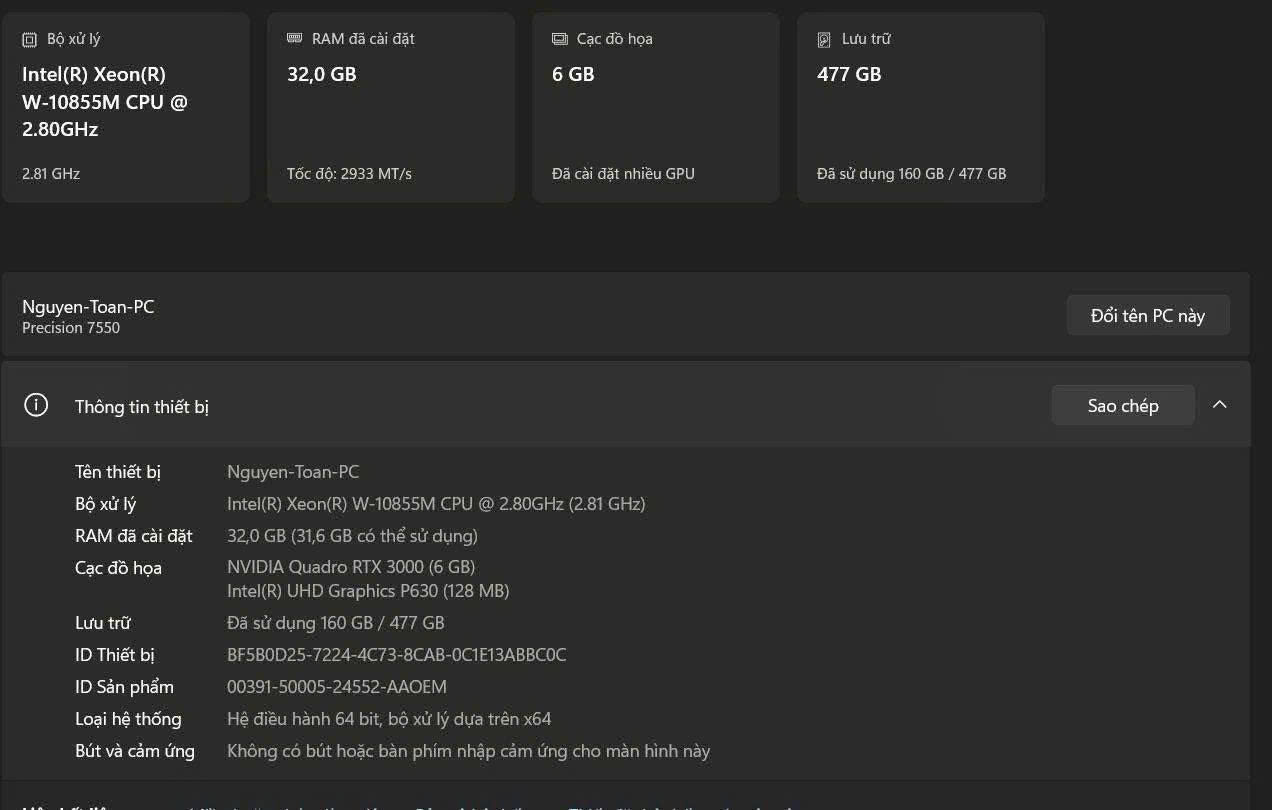Click the Intel(R) UHD Graphics P630 entry
This screenshot has width=1272, height=810.
pos(368,591)
